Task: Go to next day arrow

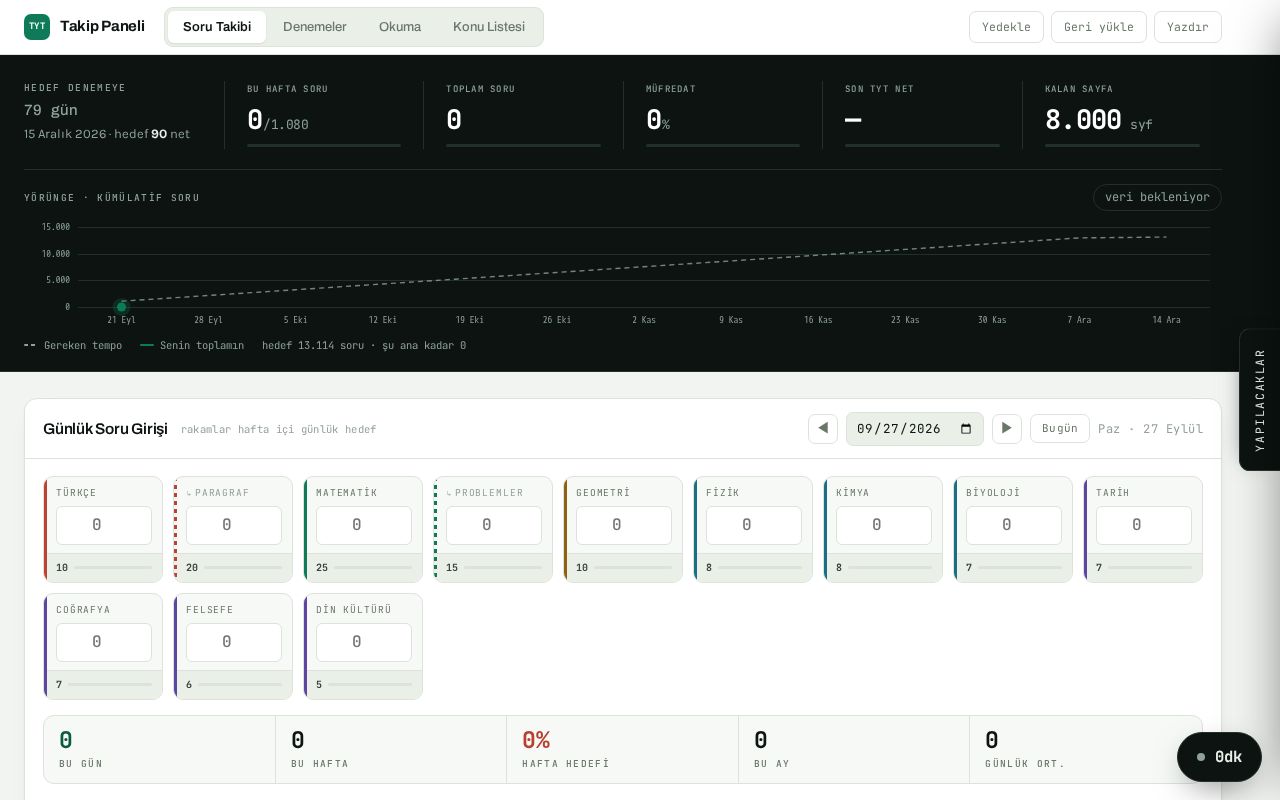Action: pos(1007,429)
